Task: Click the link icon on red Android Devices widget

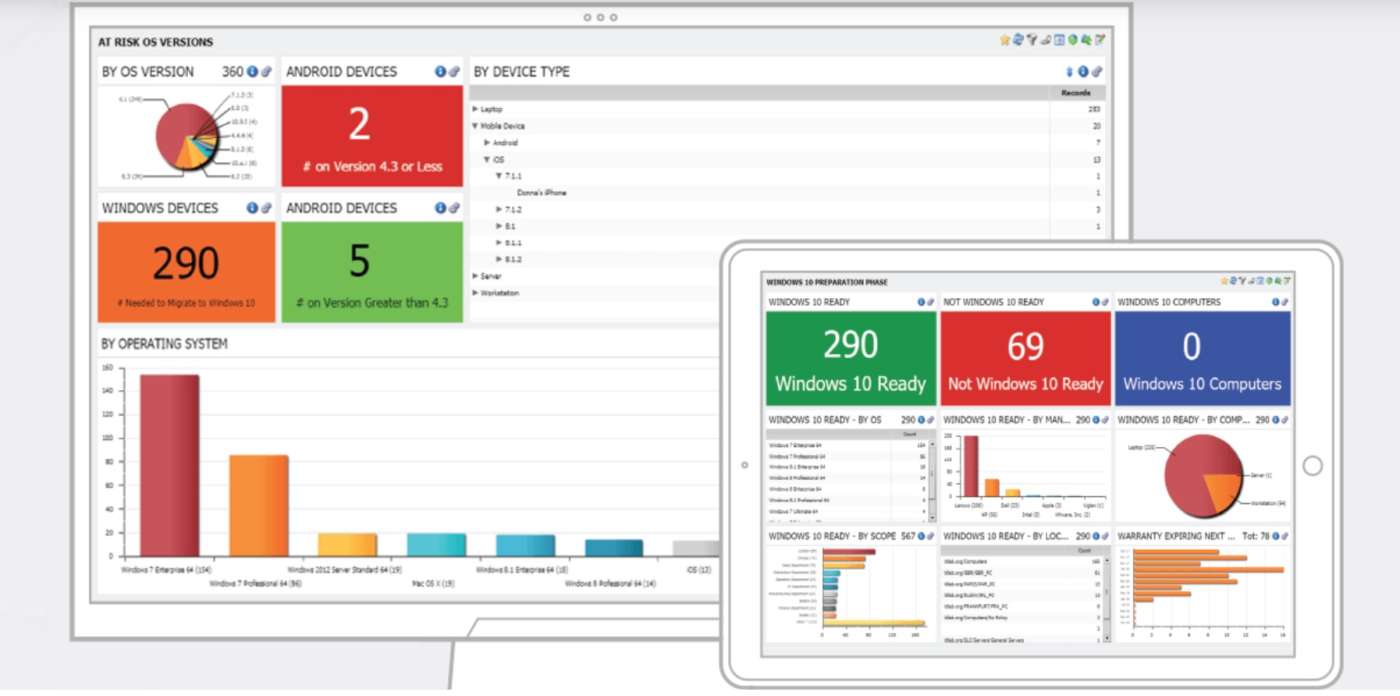Action: (x=454, y=72)
